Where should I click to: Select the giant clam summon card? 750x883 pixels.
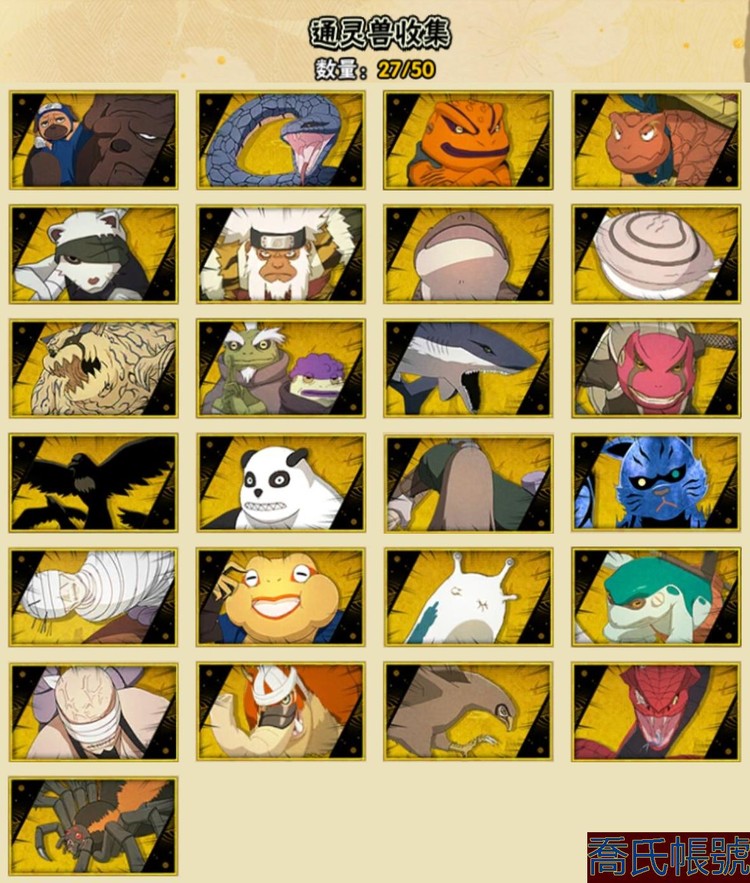pos(656,255)
